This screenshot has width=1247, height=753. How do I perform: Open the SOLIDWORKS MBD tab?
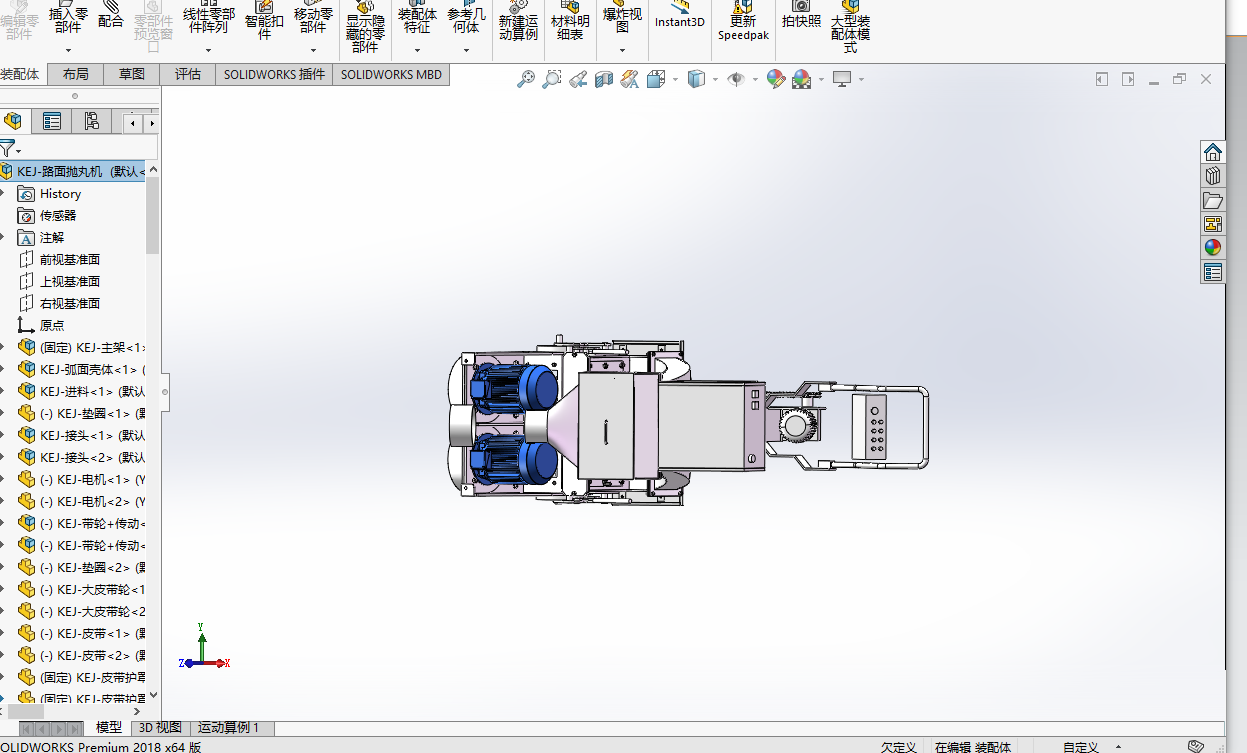click(391, 74)
